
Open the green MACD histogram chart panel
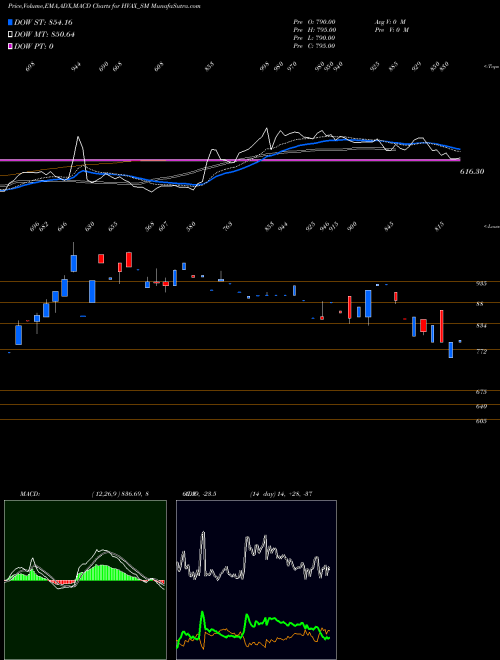(x=85, y=580)
